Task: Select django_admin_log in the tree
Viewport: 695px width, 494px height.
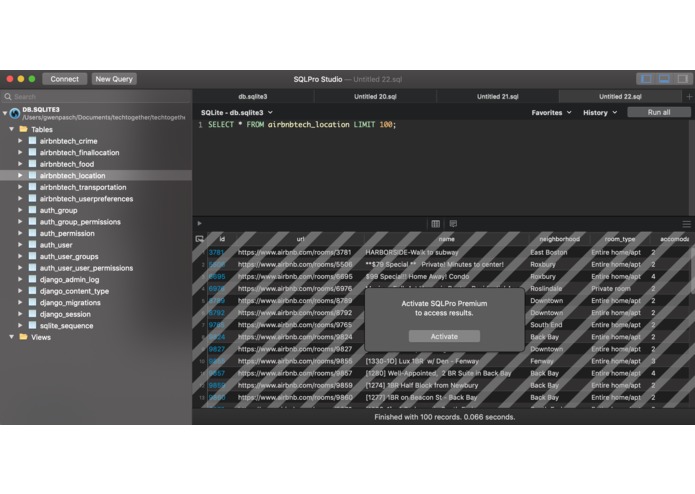Action: pos(70,279)
